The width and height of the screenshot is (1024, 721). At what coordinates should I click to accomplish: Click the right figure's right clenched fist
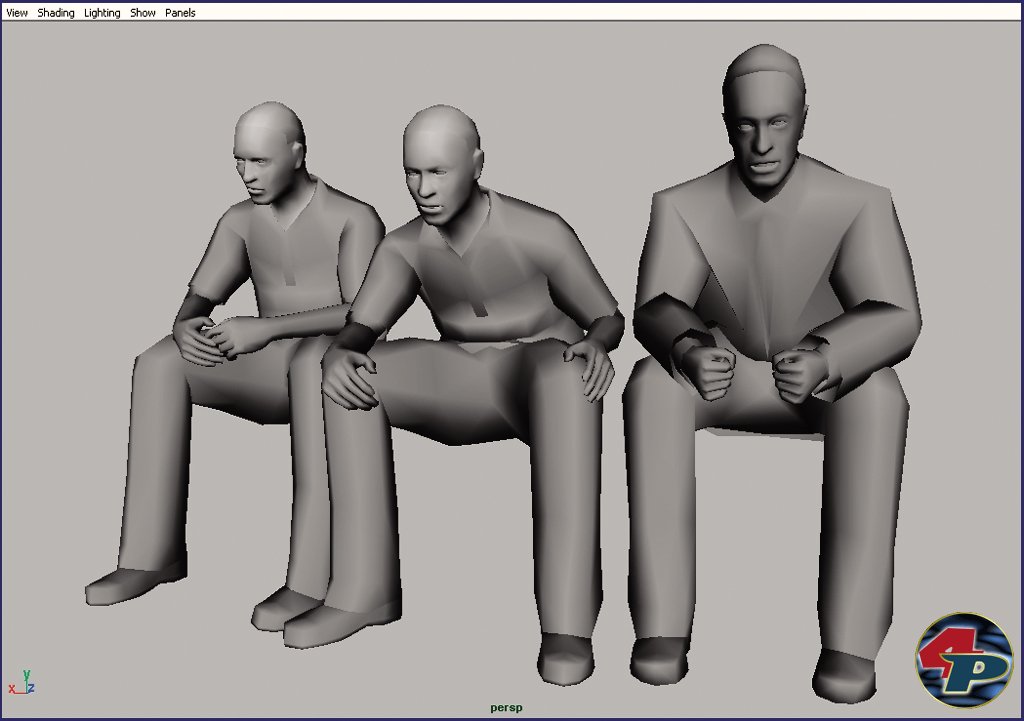(803, 376)
